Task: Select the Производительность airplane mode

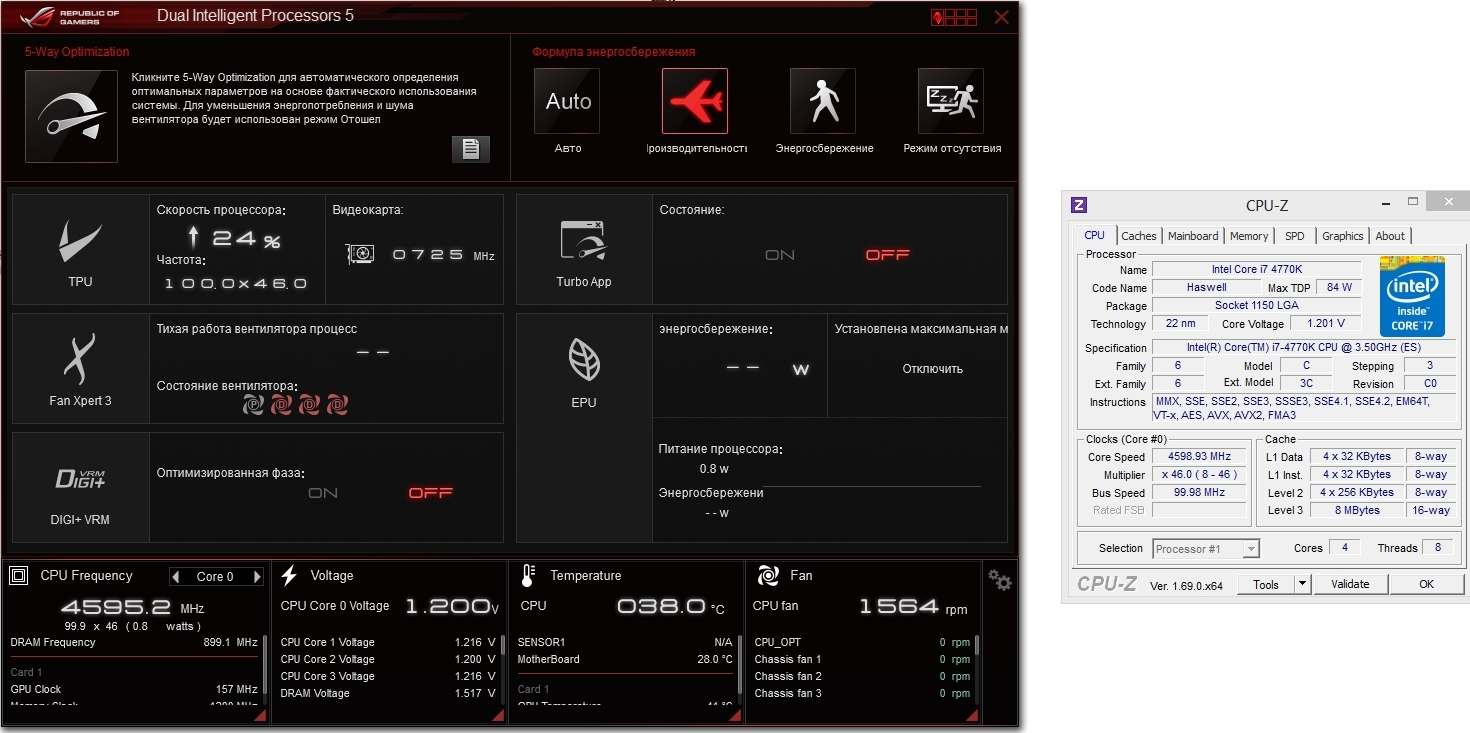Action: tap(695, 101)
